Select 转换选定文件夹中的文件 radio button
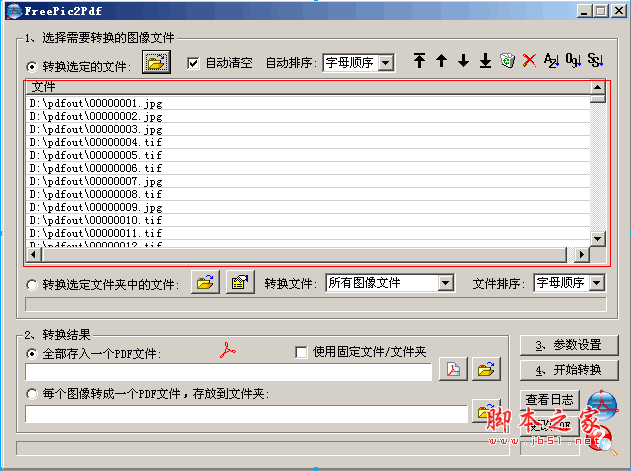This screenshot has width=631, height=471. click(x=32, y=285)
